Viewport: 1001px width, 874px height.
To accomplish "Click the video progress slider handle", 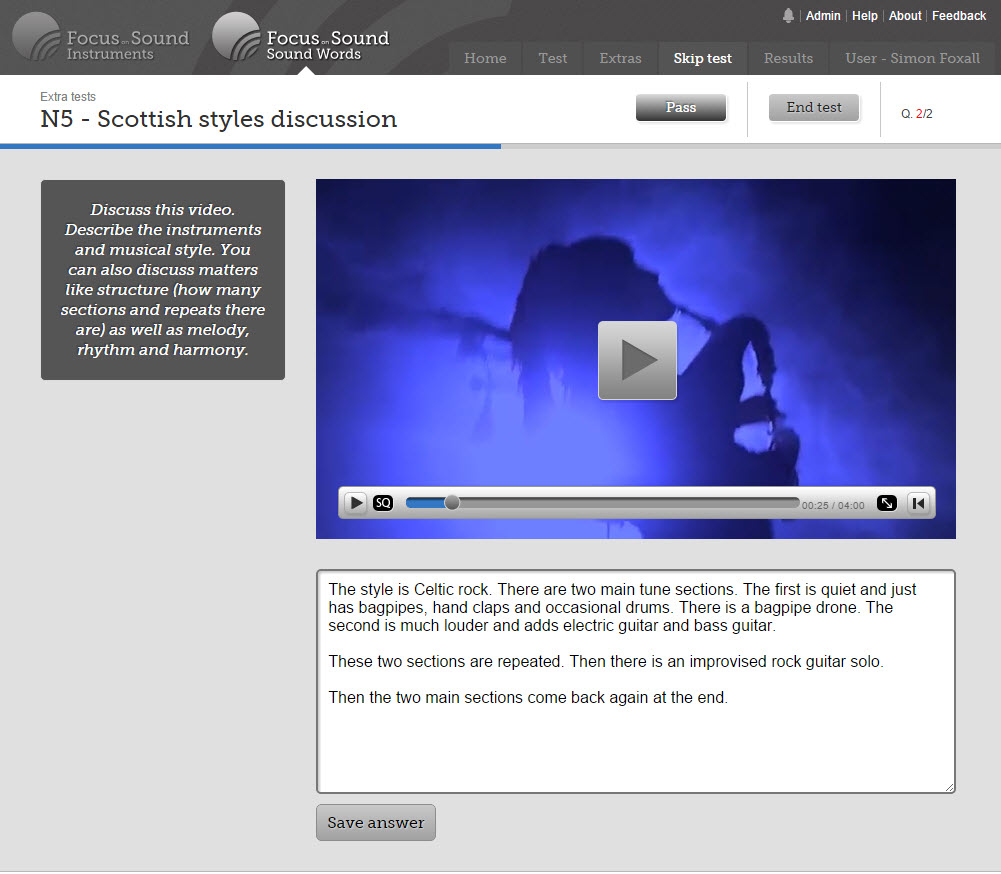I will pos(451,502).
